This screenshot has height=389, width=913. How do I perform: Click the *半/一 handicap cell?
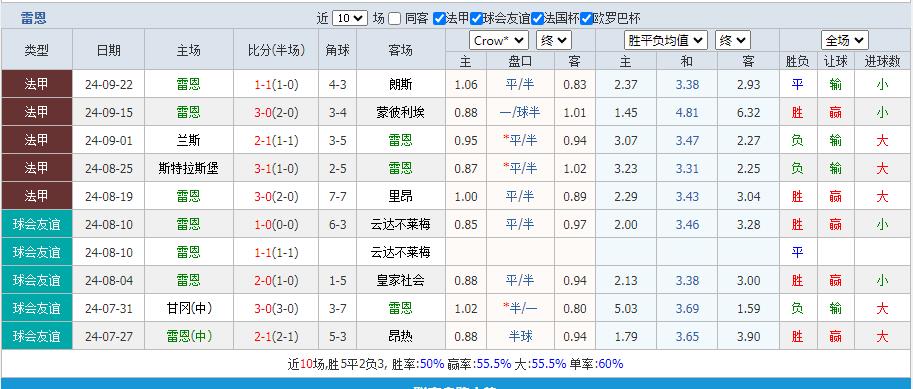(520, 308)
